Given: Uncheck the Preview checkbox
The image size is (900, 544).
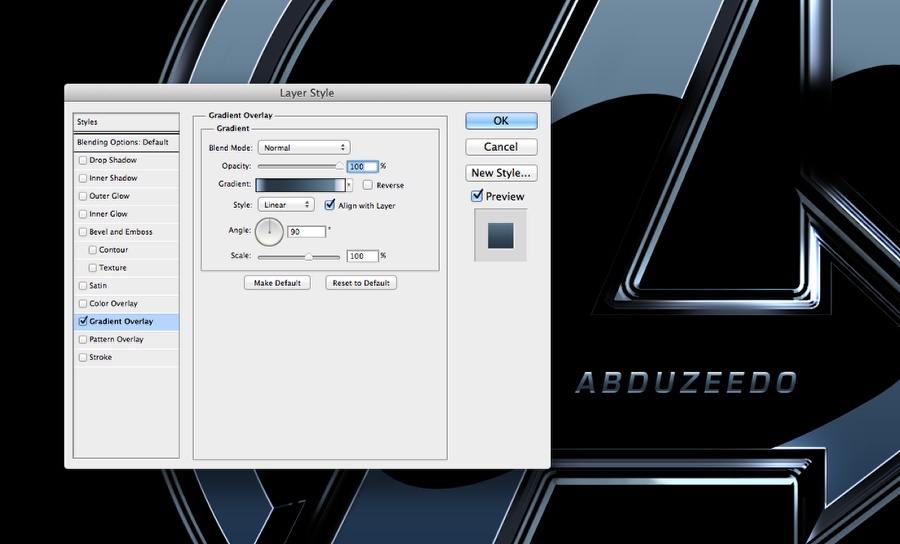Looking at the screenshot, I should pos(477,197).
